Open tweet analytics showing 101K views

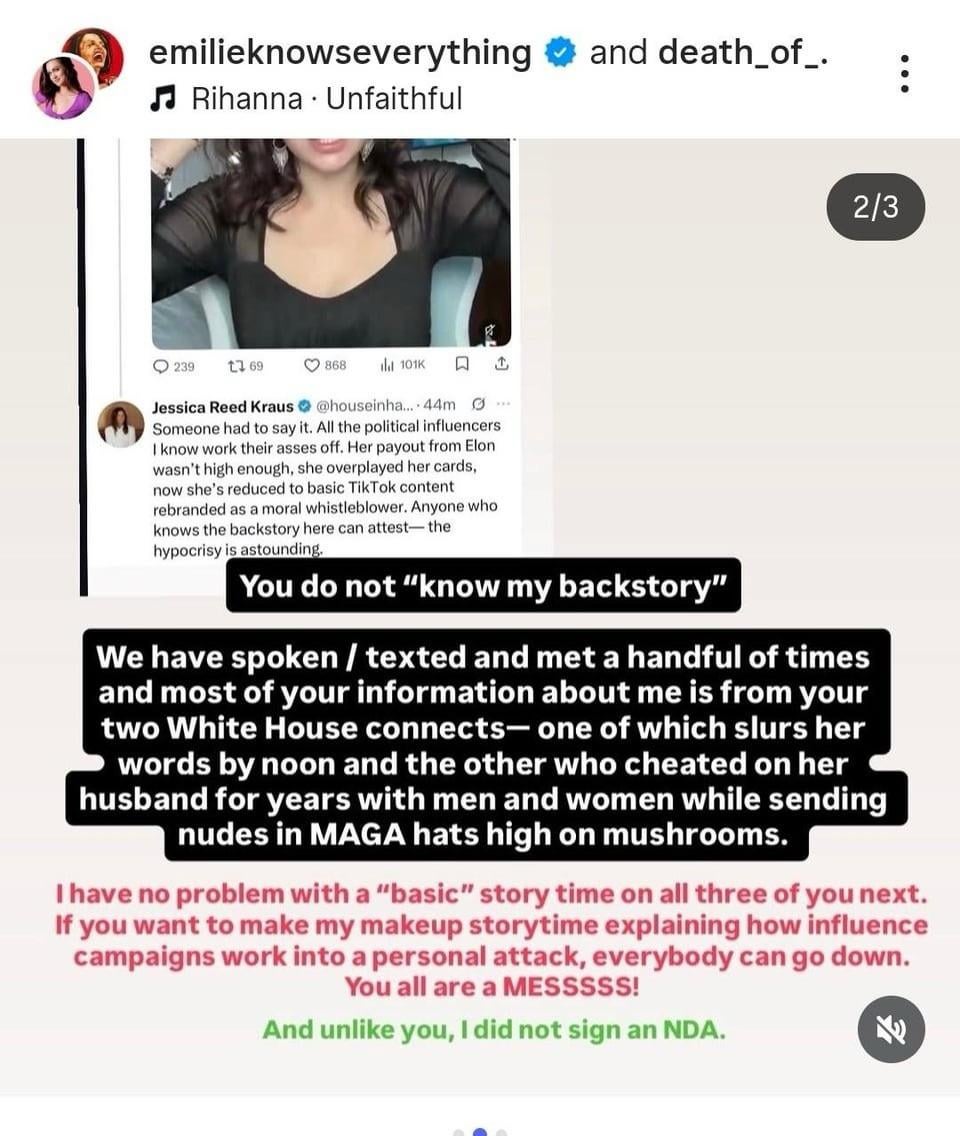[x=387, y=365]
